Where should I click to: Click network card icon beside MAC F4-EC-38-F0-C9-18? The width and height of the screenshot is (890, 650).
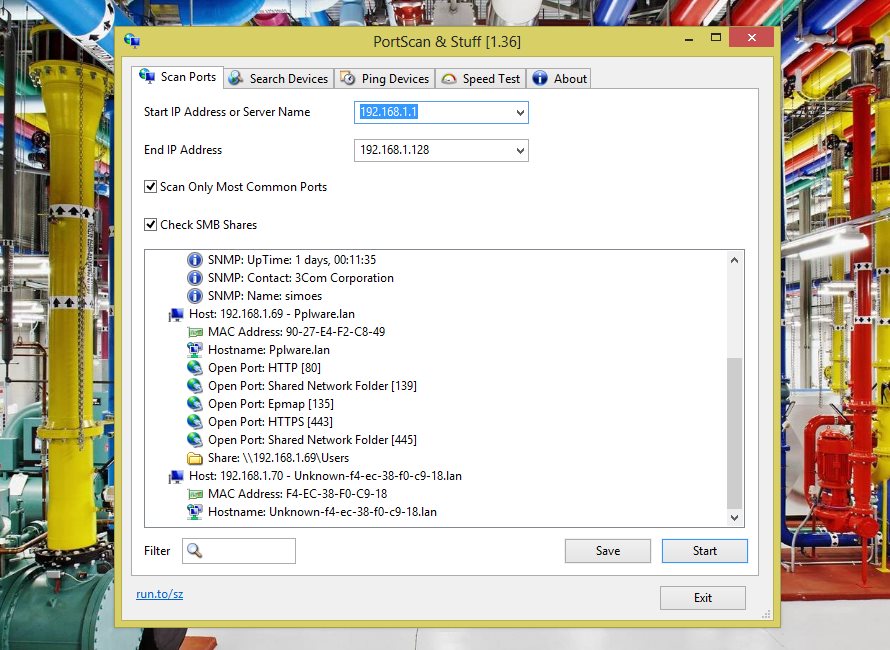[195, 494]
